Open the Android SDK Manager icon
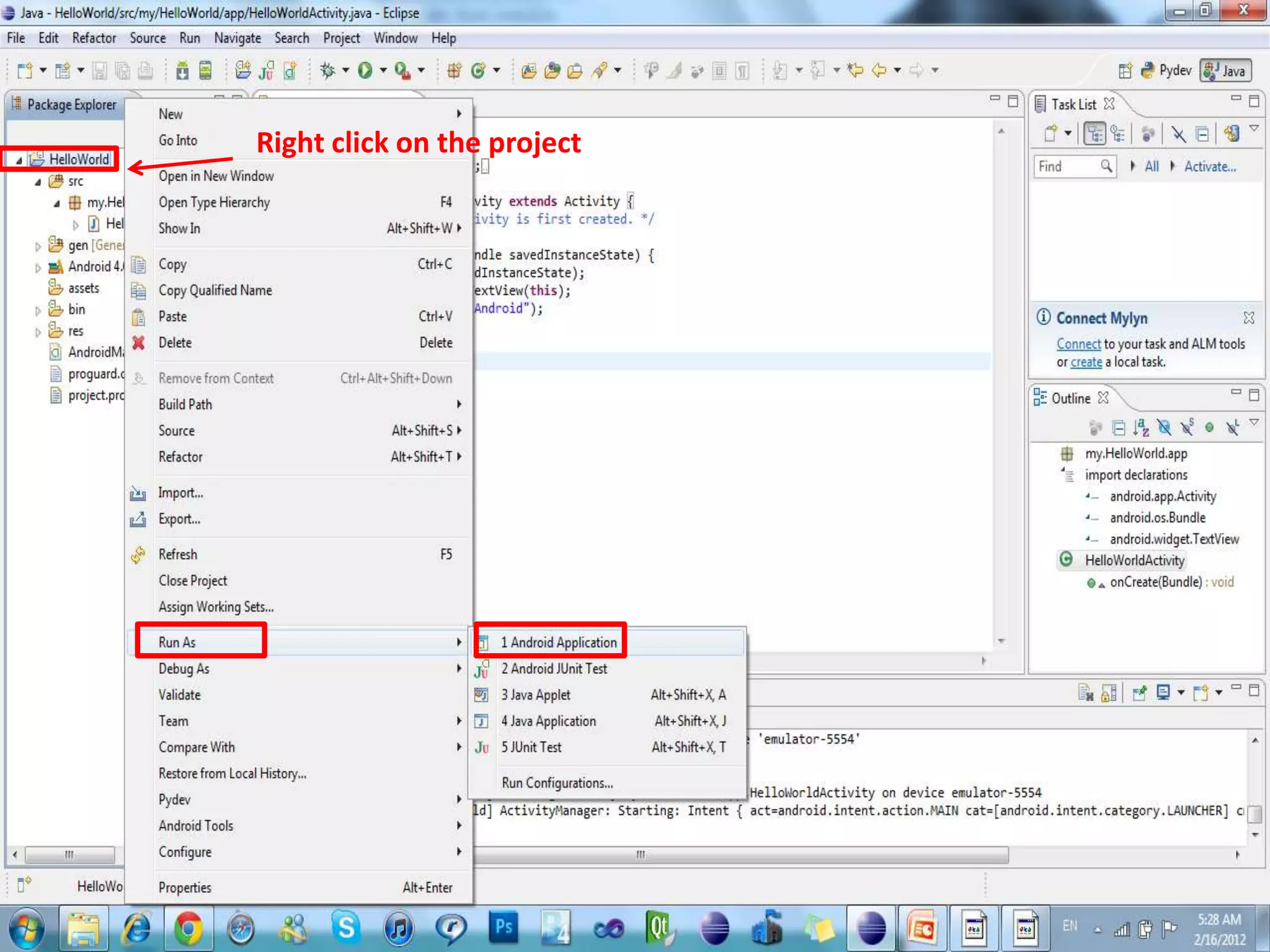The height and width of the screenshot is (952, 1270). point(182,71)
